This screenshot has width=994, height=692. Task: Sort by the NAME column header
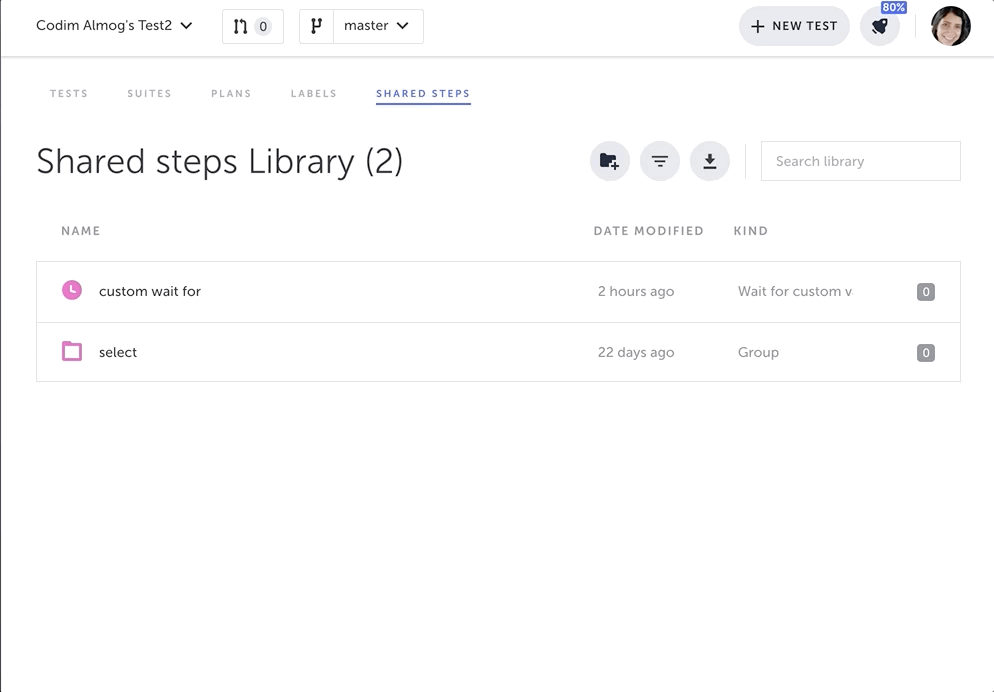pos(81,231)
